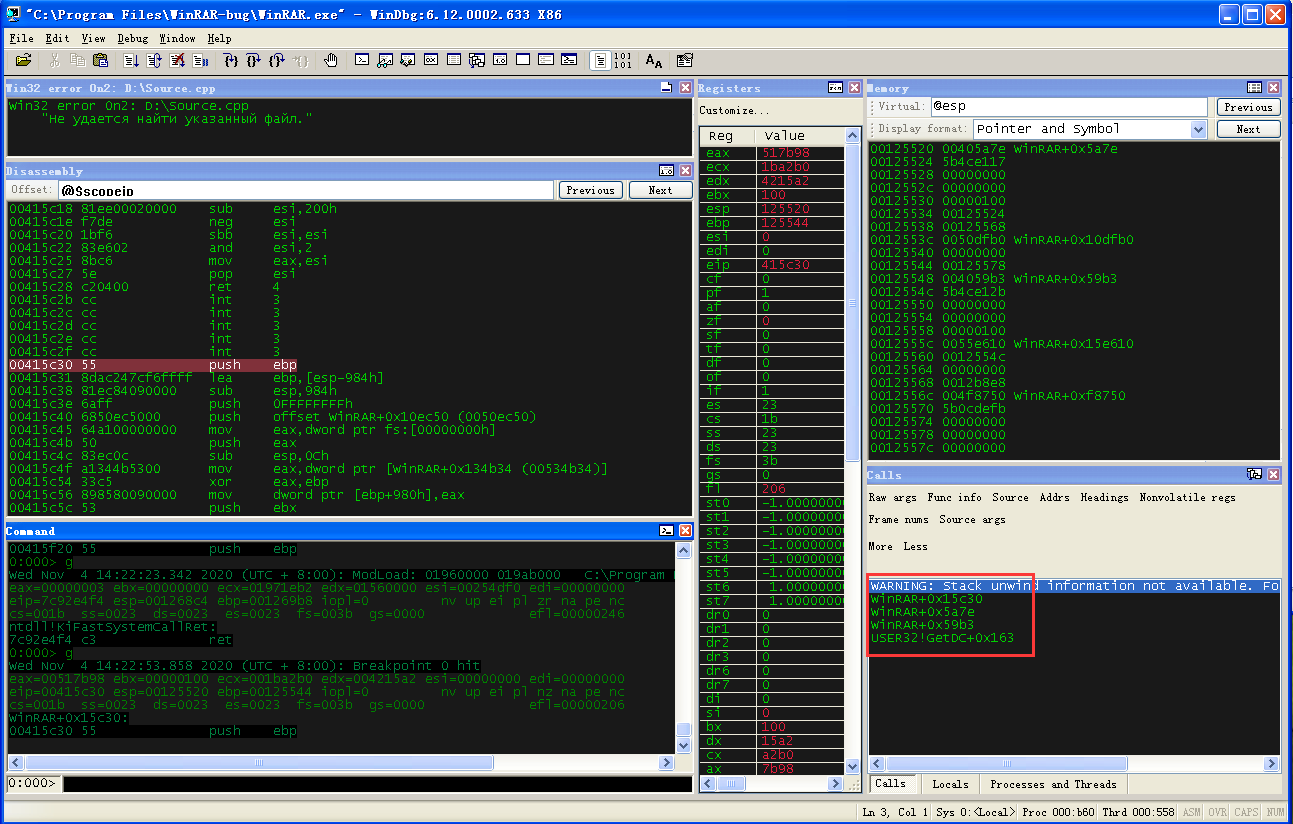
Task: Open the Registers window toolbar icon
Action: [431, 61]
